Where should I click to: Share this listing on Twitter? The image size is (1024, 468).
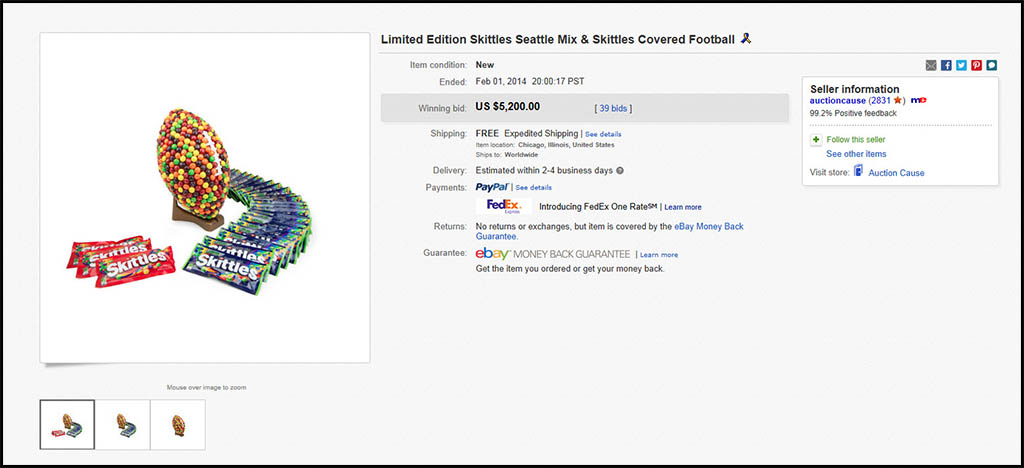point(961,65)
